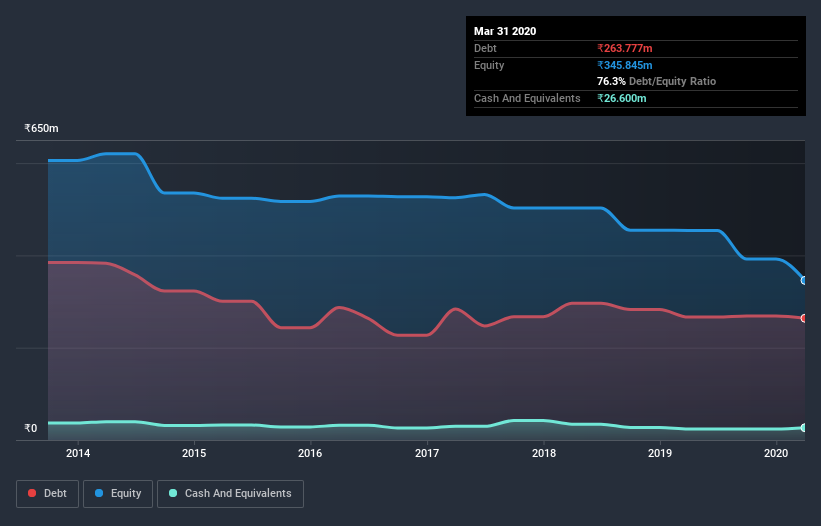Select the 2014 x-axis label
This screenshot has width=821, height=526.
pos(77,453)
